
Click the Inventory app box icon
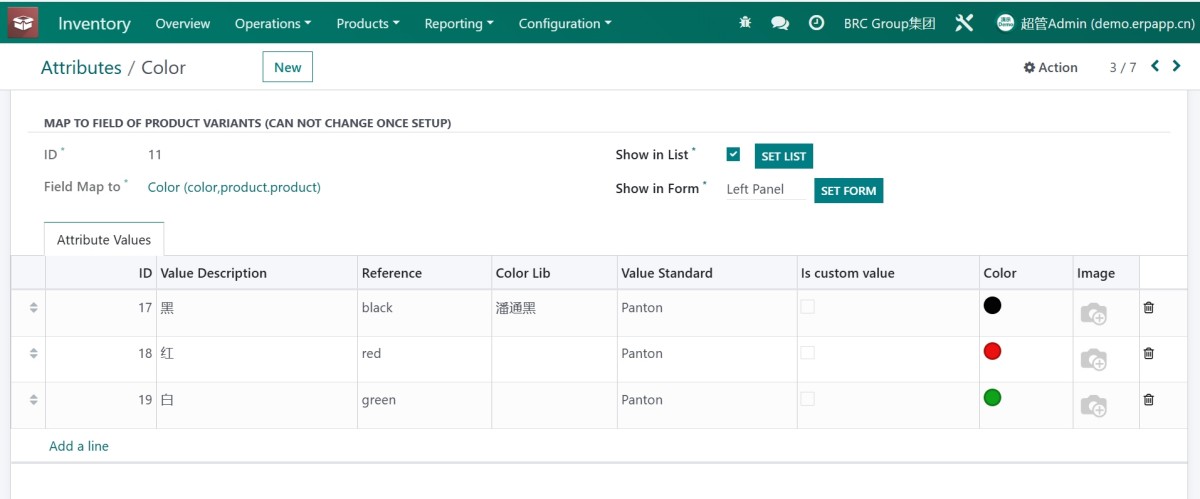23,23
